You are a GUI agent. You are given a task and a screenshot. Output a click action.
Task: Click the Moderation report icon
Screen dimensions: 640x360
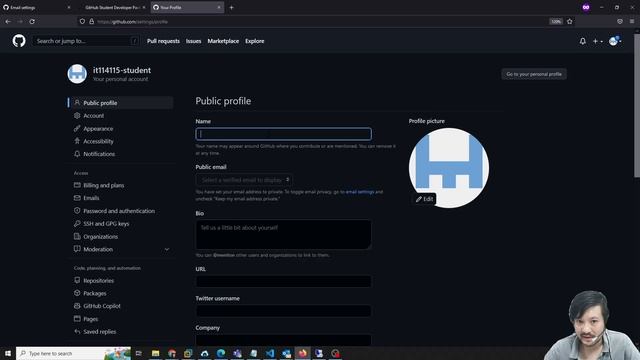pos(77,249)
